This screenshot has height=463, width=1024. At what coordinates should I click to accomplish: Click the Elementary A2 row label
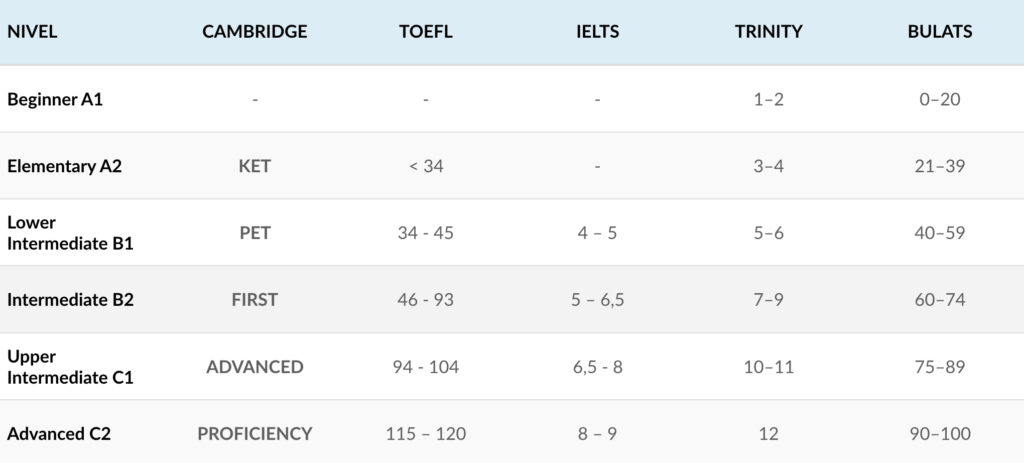pyautogui.click(x=64, y=166)
